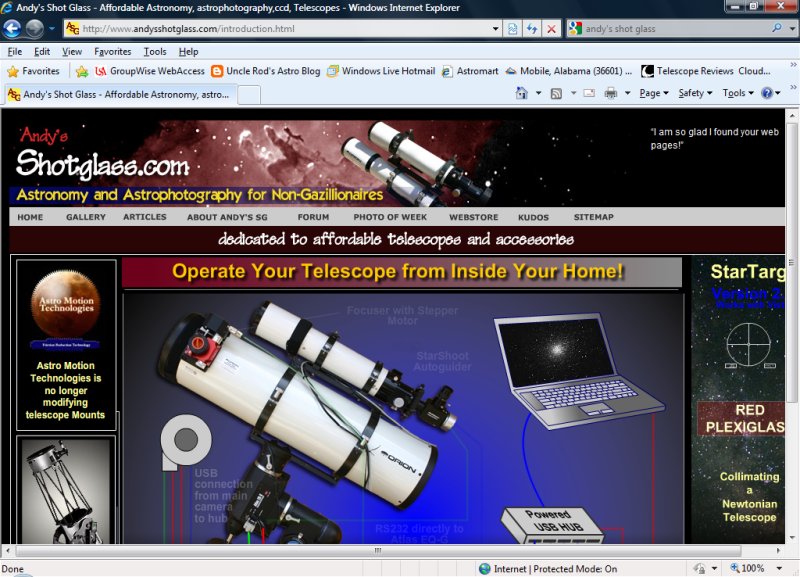
Task: Click the address bar URL field
Action: click(x=277, y=29)
